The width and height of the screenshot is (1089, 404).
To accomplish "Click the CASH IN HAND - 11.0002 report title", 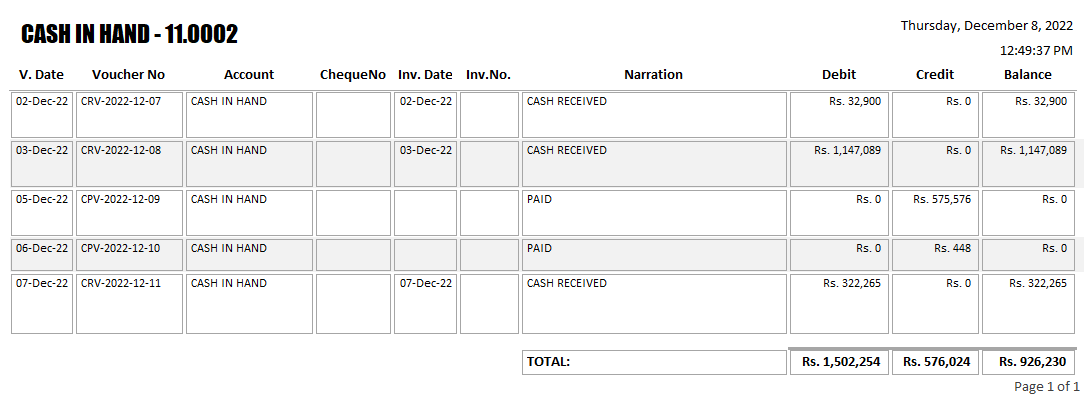I will 130,35.
